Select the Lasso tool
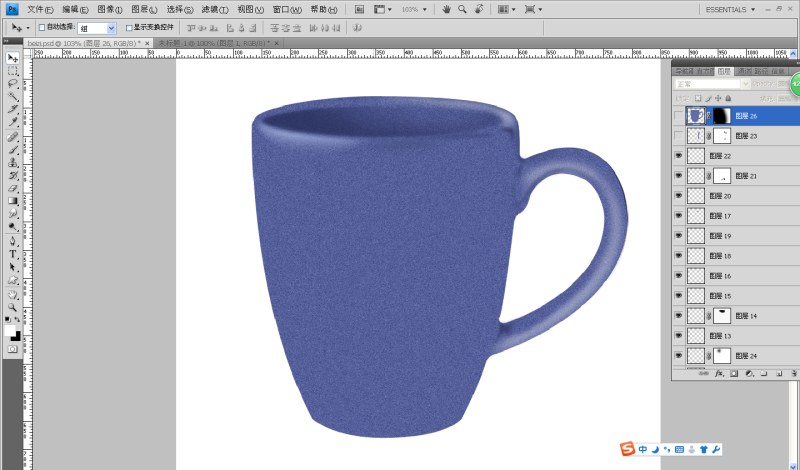800x470 pixels. click(13, 84)
